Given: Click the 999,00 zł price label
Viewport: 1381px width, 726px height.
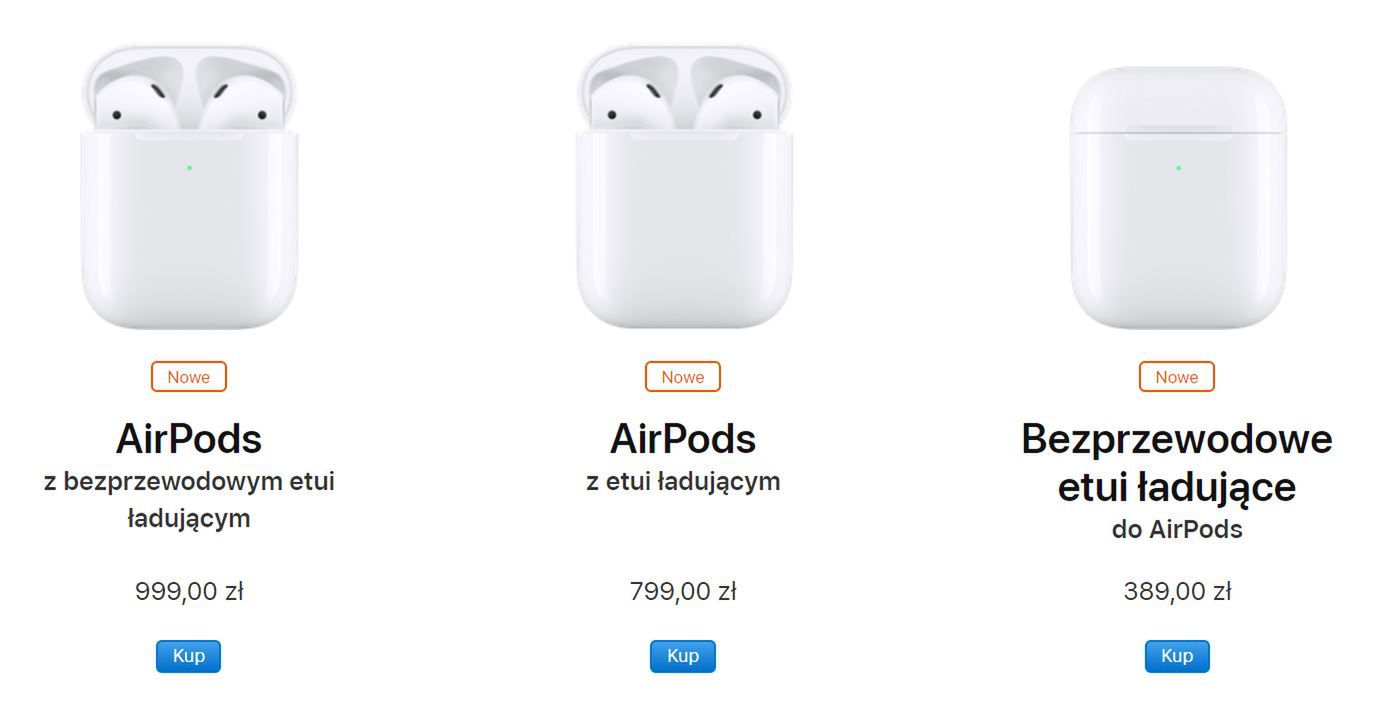Looking at the screenshot, I should (189, 591).
